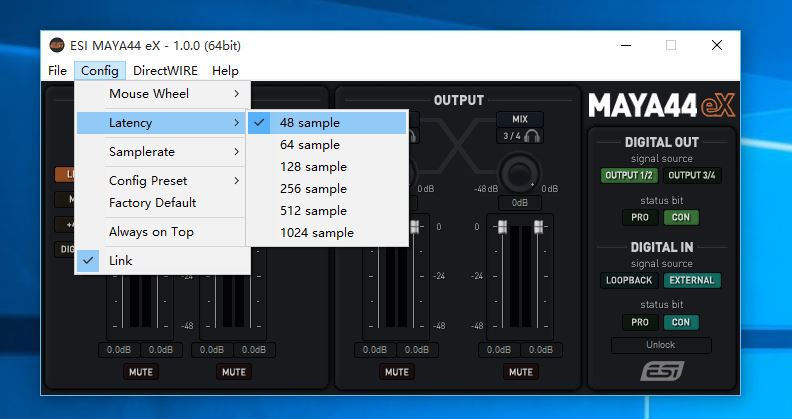Toggle the 3/4 headphone monitor button

520,136
